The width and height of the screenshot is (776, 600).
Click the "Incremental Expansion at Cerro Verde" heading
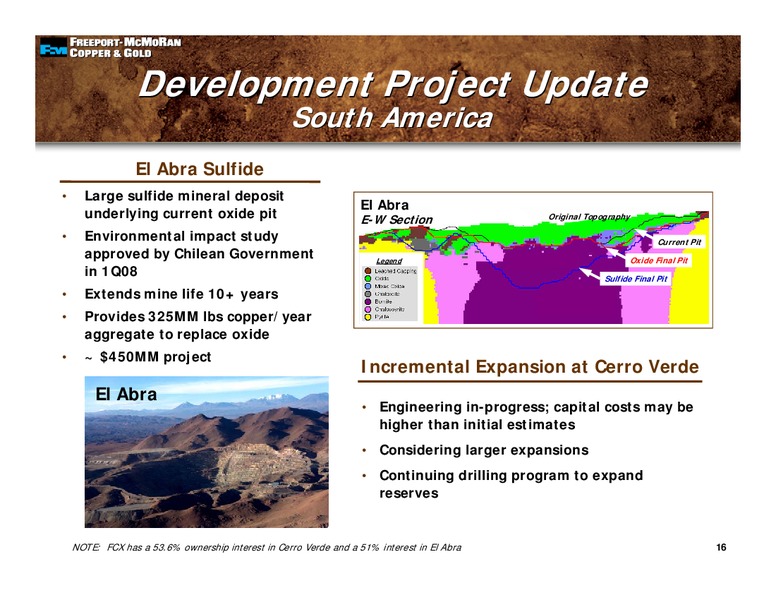530,367
